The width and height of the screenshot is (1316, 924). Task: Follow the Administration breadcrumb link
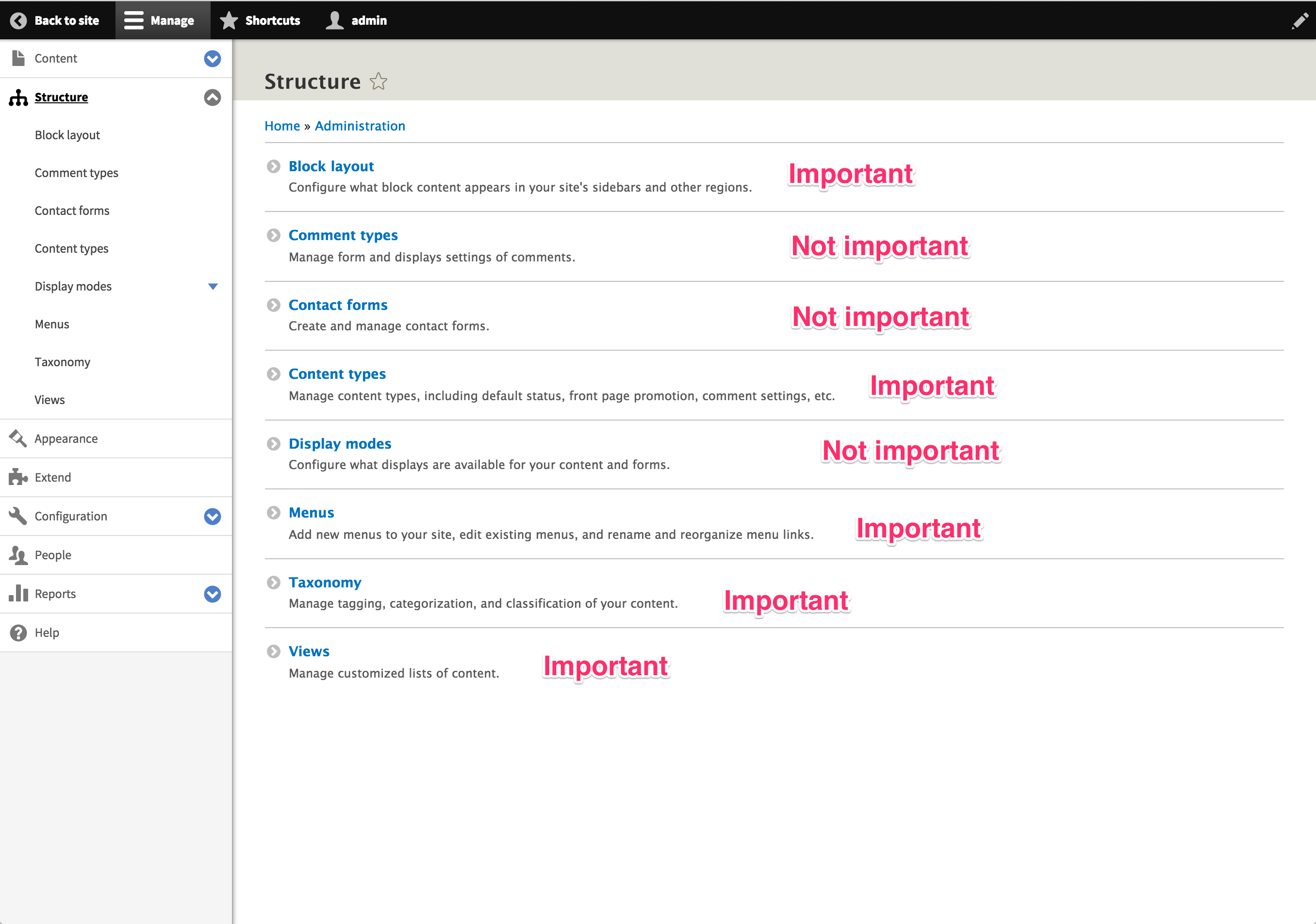tap(360, 126)
